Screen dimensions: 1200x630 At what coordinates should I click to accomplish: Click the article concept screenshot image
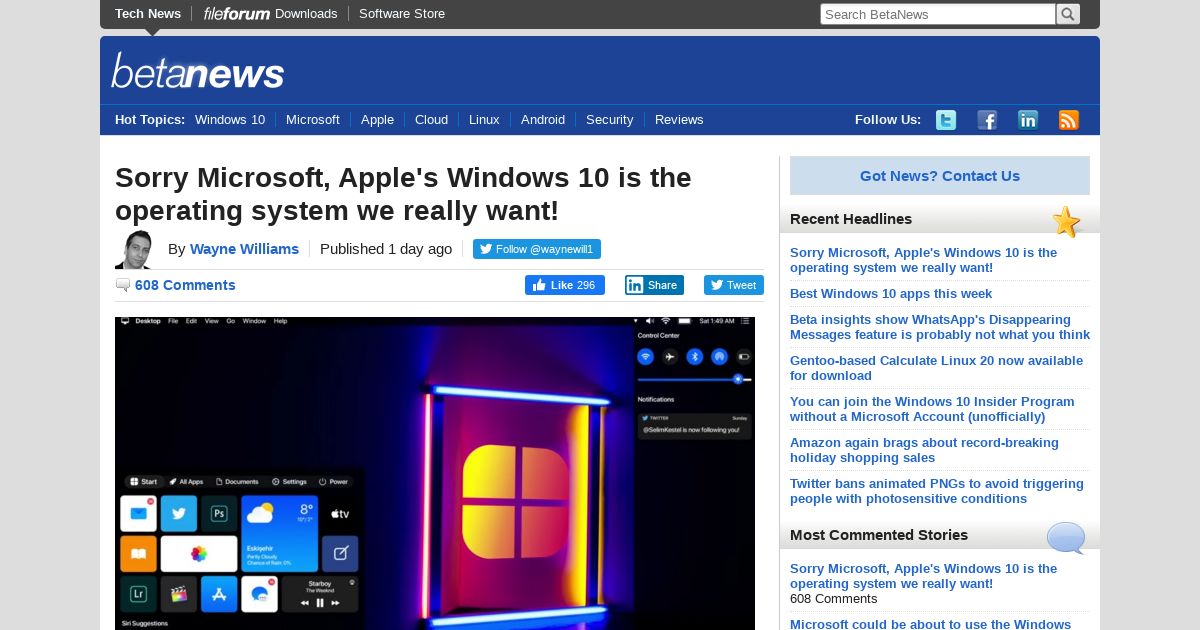coord(435,473)
